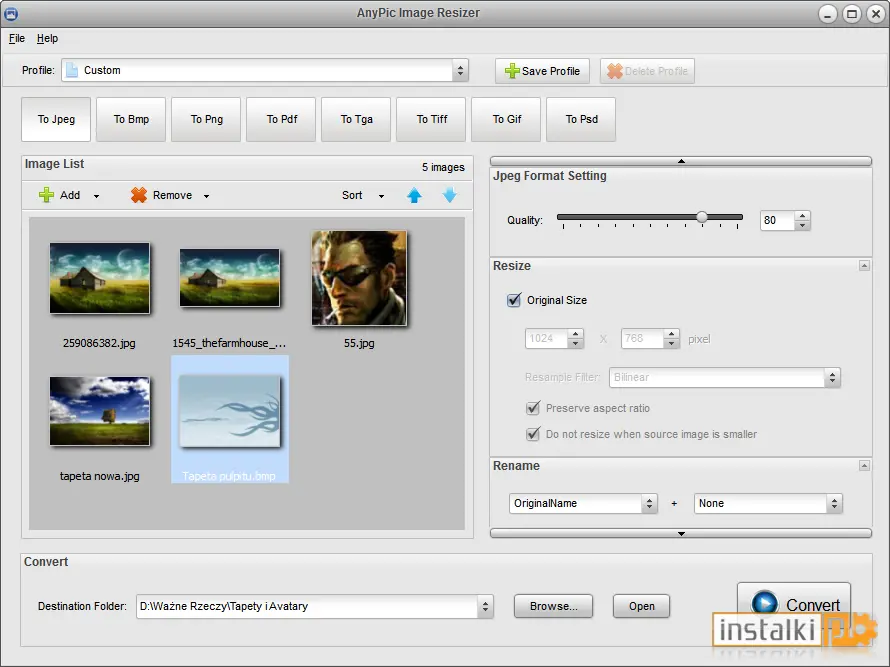
Task: Toggle Preserve aspect ratio checkbox
Action: pos(532,408)
